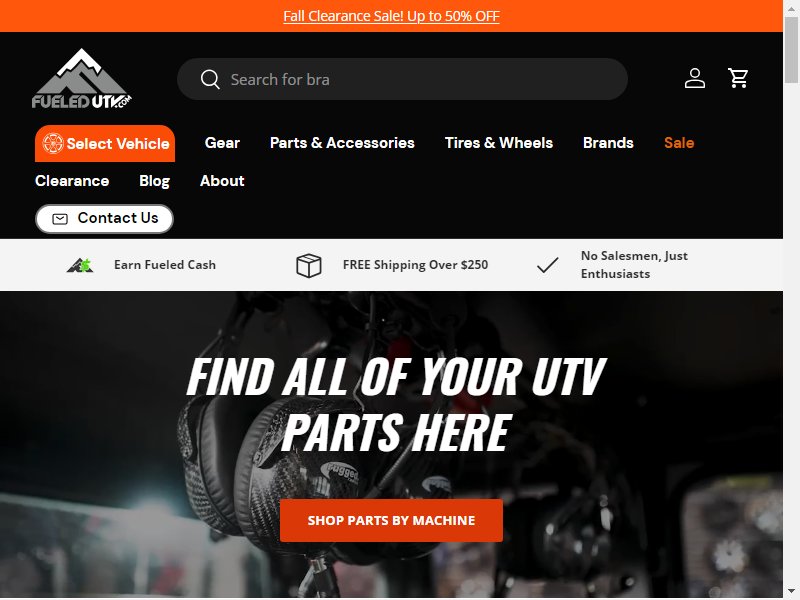
Task: Expand the Tires & Wheels menu
Action: [x=498, y=143]
